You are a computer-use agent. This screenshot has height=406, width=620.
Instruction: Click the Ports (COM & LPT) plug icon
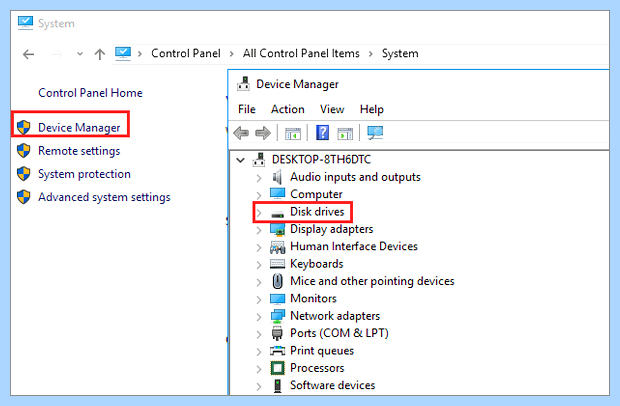point(278,333)
